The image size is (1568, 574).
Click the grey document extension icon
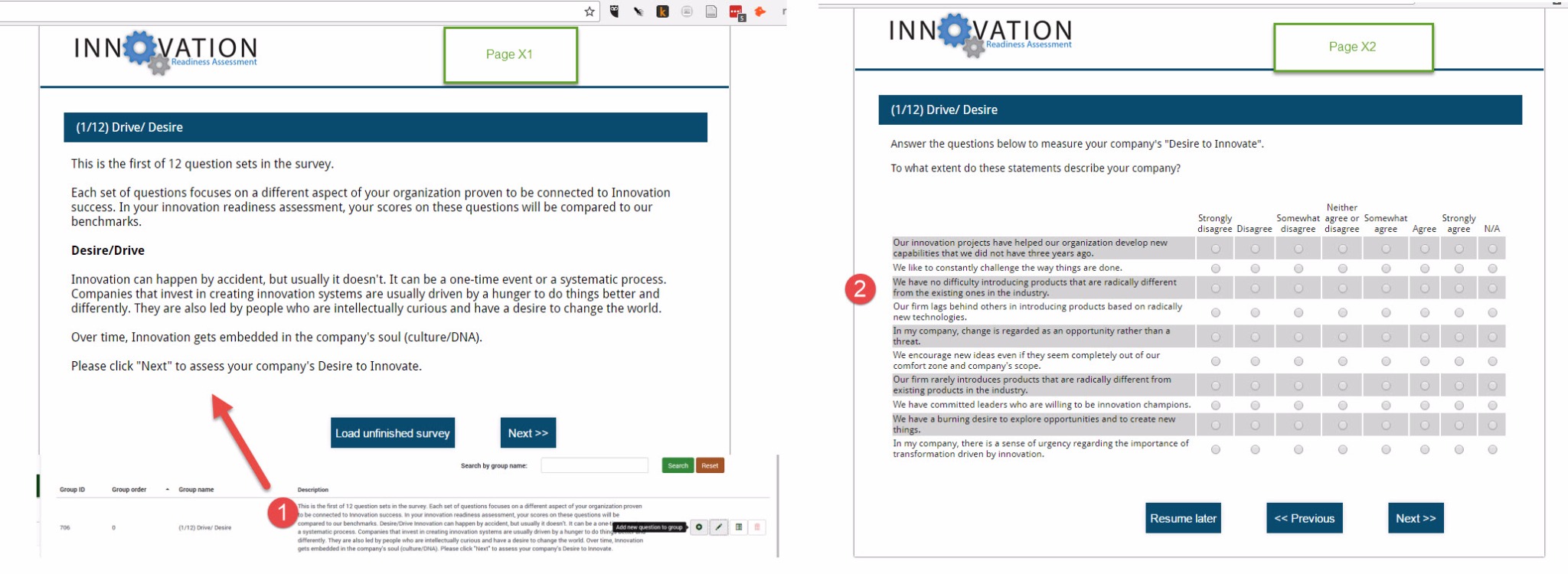(711, 11)
